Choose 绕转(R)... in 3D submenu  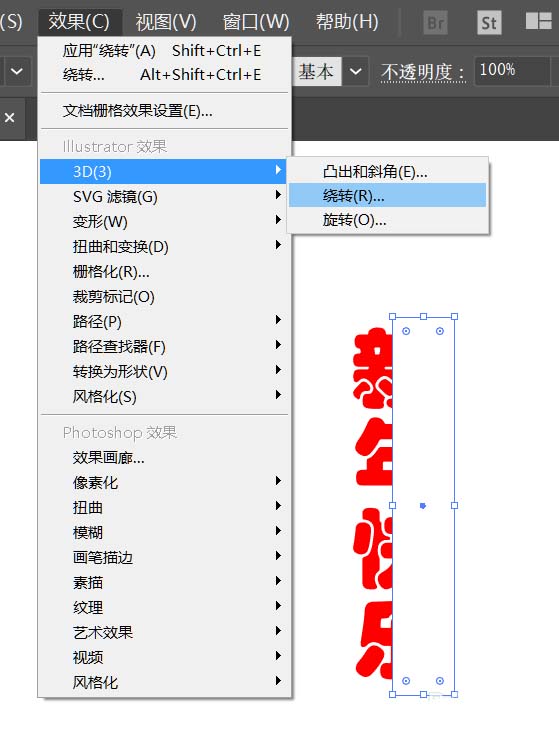(x=387, y=195)
